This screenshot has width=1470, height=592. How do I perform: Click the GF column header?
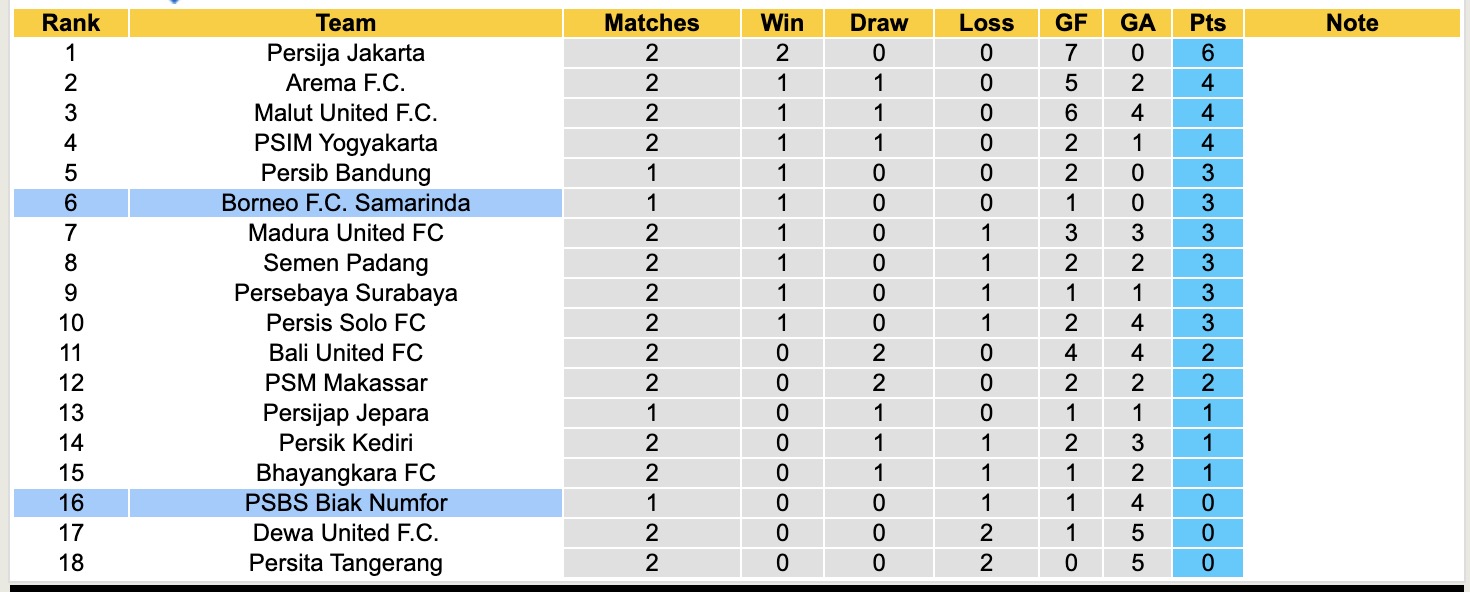(x=1072, y=23)
